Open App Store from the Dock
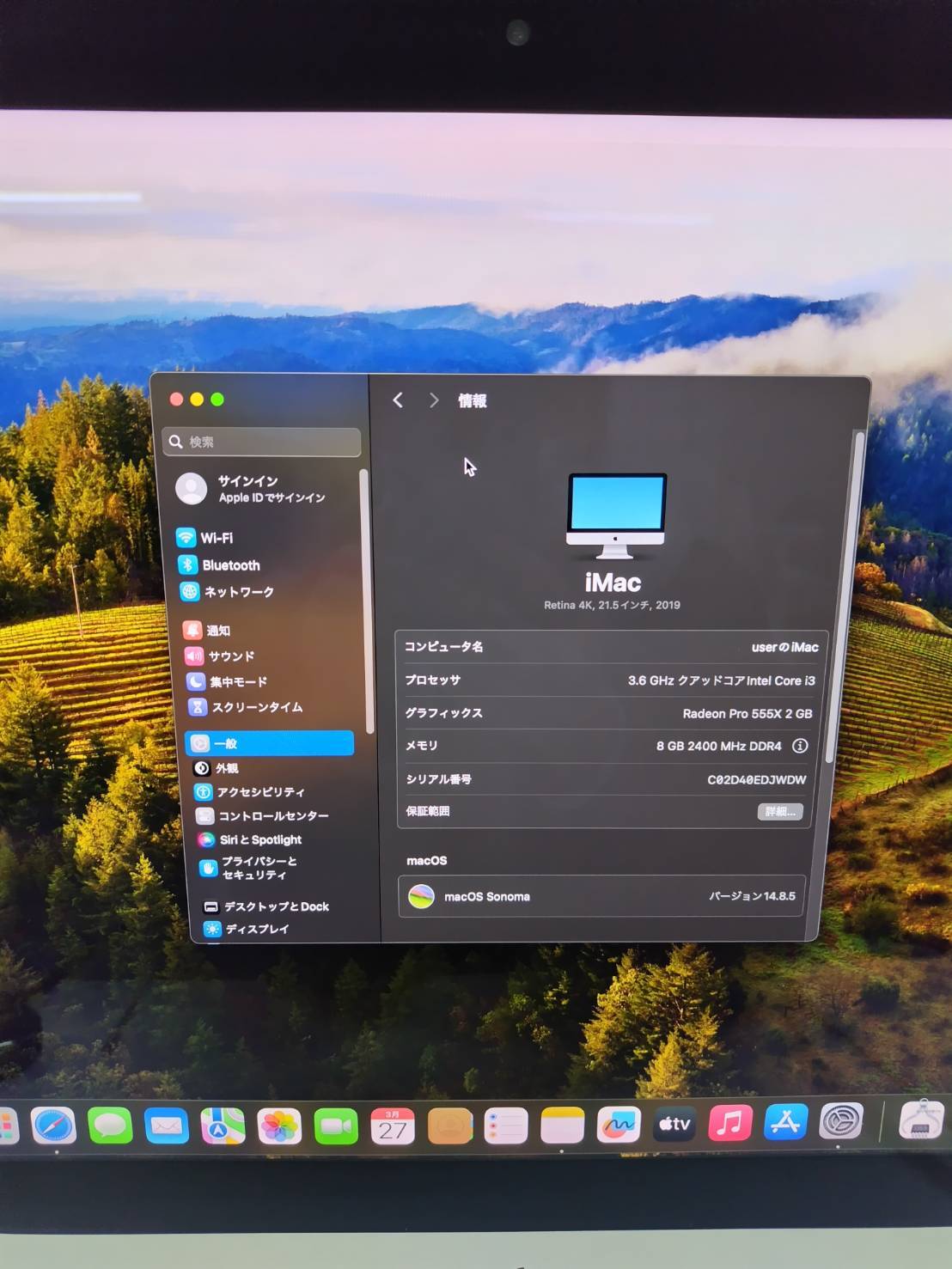Viewport: 952px width, 1269px height. (786, 1121)
